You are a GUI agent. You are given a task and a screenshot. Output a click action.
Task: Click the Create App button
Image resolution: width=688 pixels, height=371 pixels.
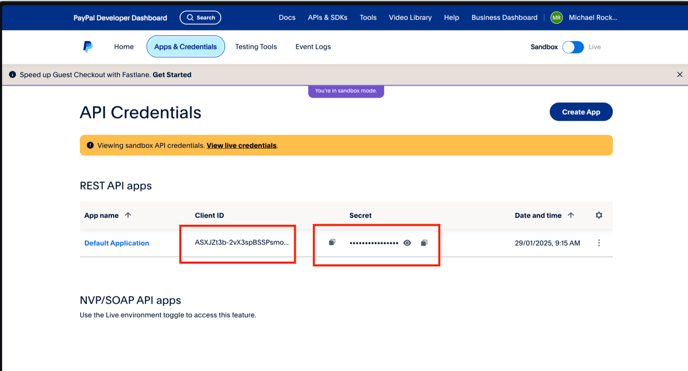point(581,112)
